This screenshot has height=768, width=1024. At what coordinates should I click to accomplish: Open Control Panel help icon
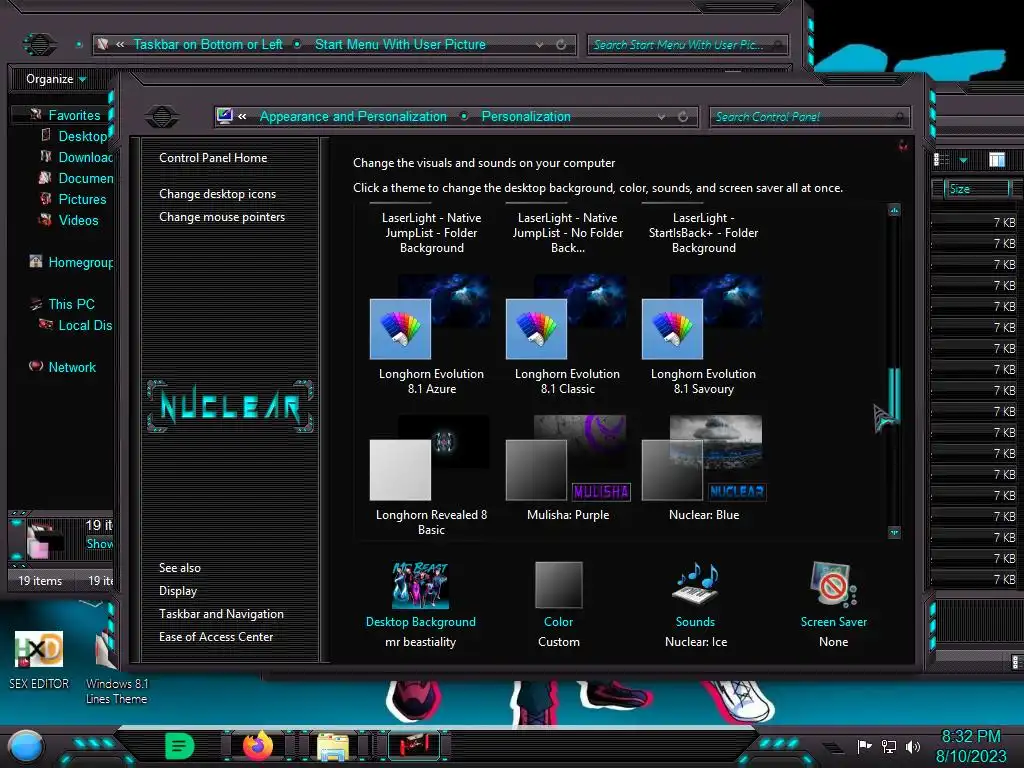(x=903, y=146)
